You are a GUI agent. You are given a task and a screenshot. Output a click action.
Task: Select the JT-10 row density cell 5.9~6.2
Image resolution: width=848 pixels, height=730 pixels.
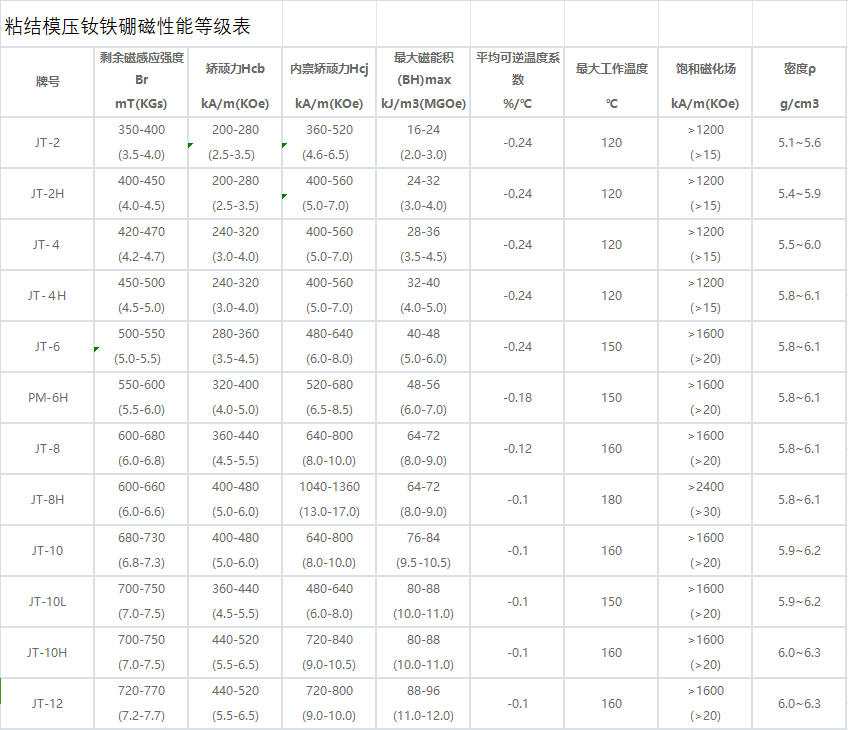(800, 550)
